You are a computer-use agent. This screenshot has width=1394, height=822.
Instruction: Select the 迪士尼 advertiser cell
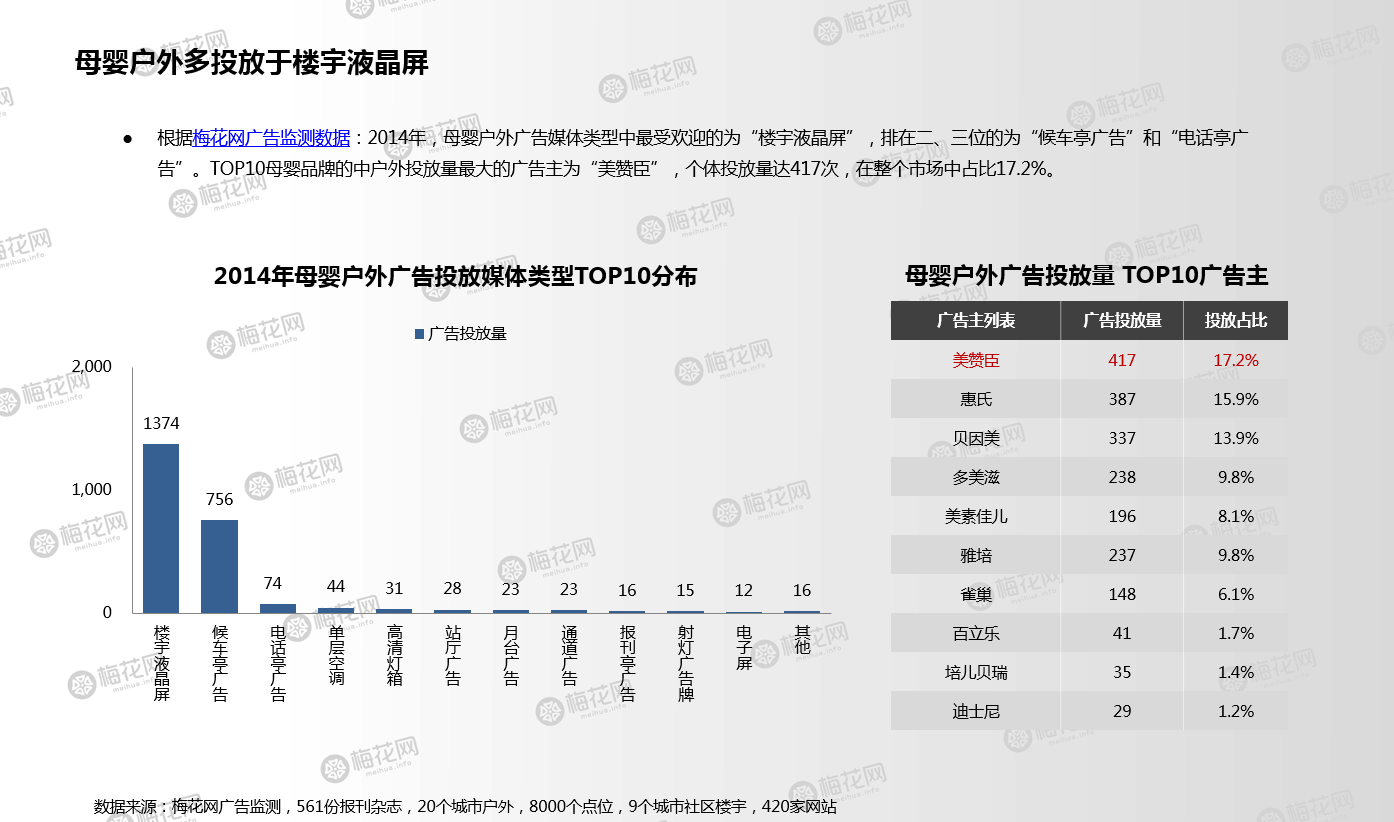[x=976, y=711]
